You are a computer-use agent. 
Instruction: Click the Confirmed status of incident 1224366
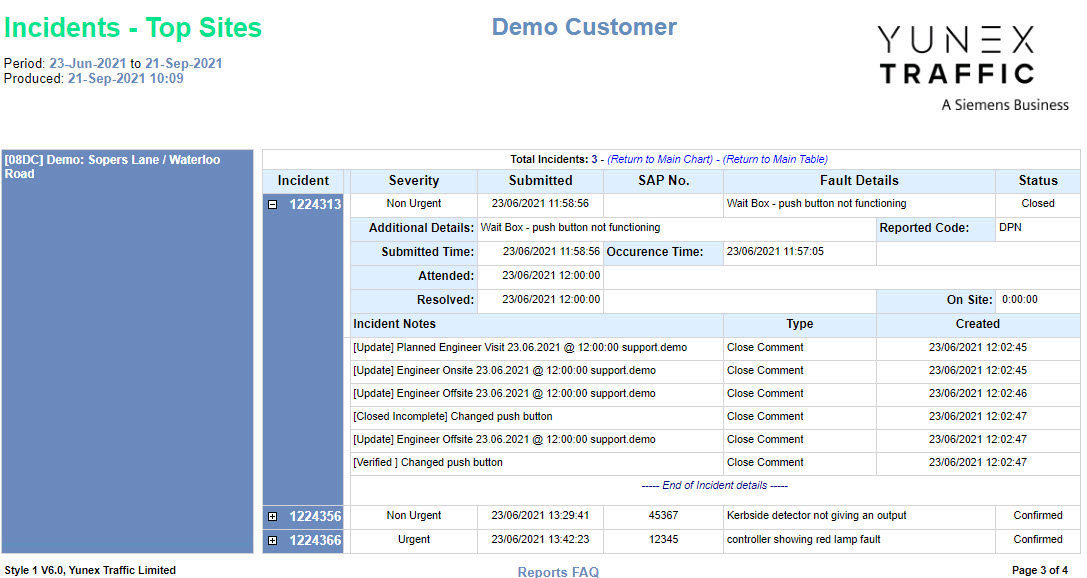pyautogui.click(x=1038, y=539)
